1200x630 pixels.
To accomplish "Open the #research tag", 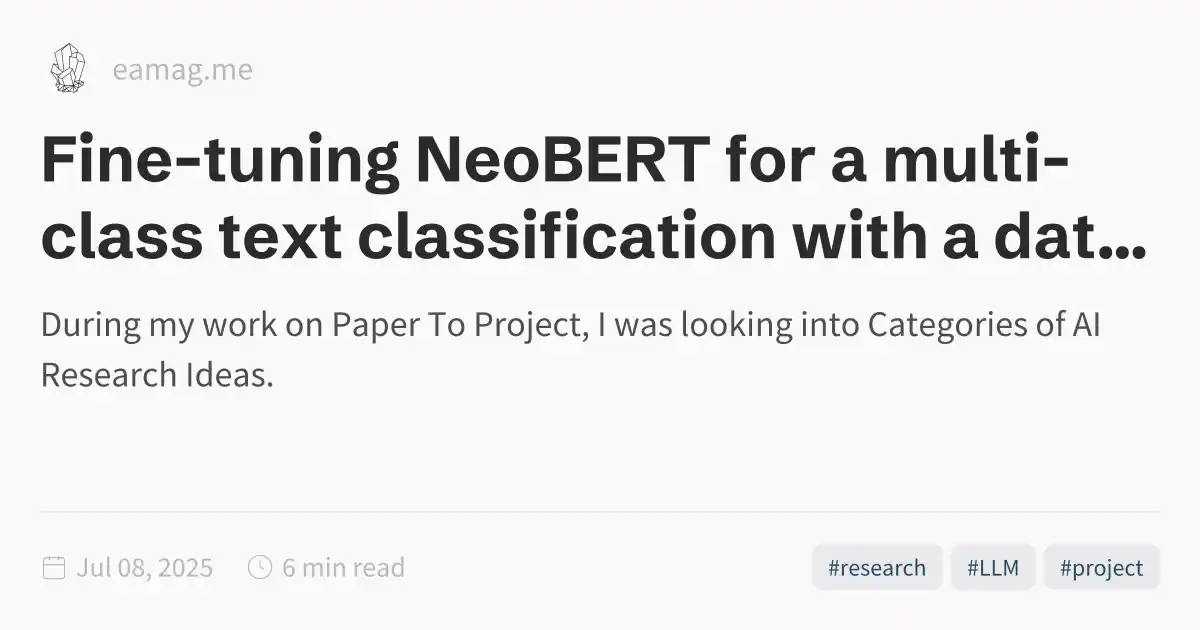I will 877,568.
